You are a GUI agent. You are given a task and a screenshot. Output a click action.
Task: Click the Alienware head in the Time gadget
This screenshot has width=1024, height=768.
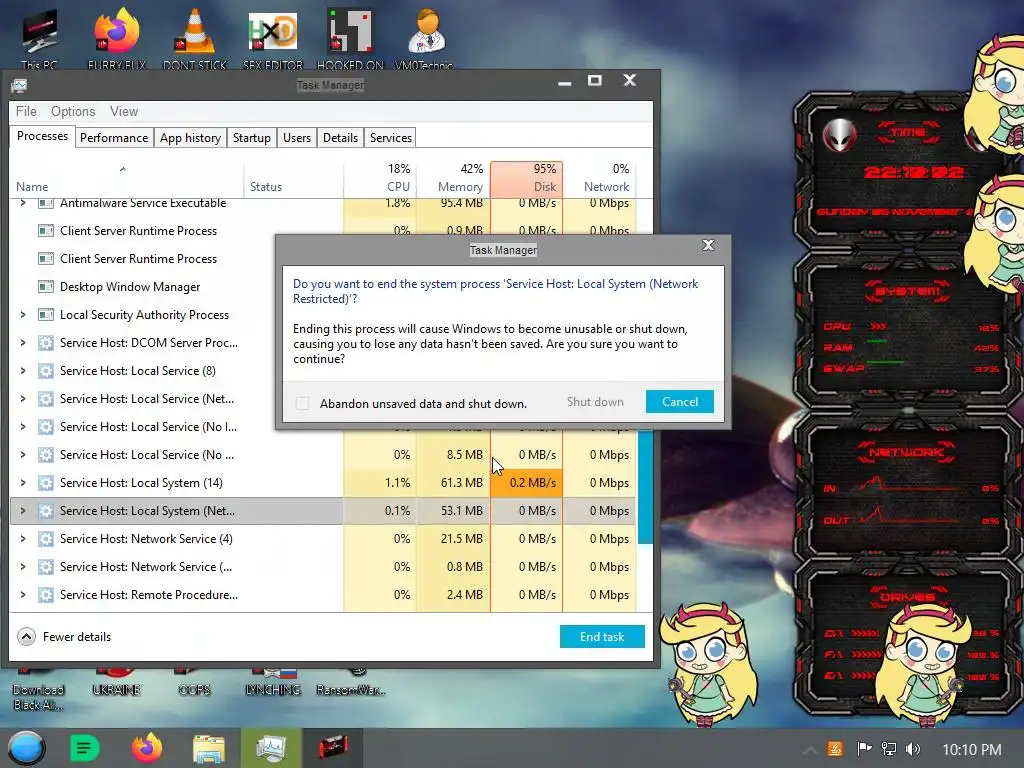[839, 136]
